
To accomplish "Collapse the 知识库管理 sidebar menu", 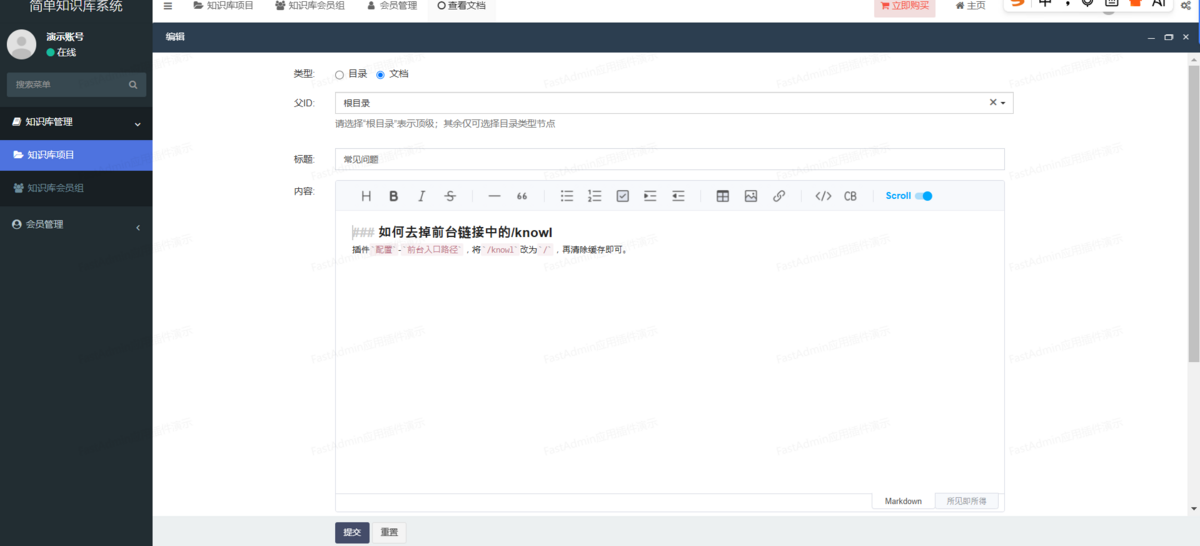I will pyautogui.click(x=76, y=122).
